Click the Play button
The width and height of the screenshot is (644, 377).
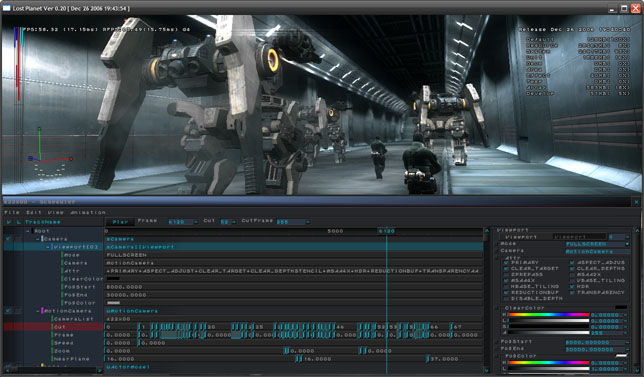point(120,222)
